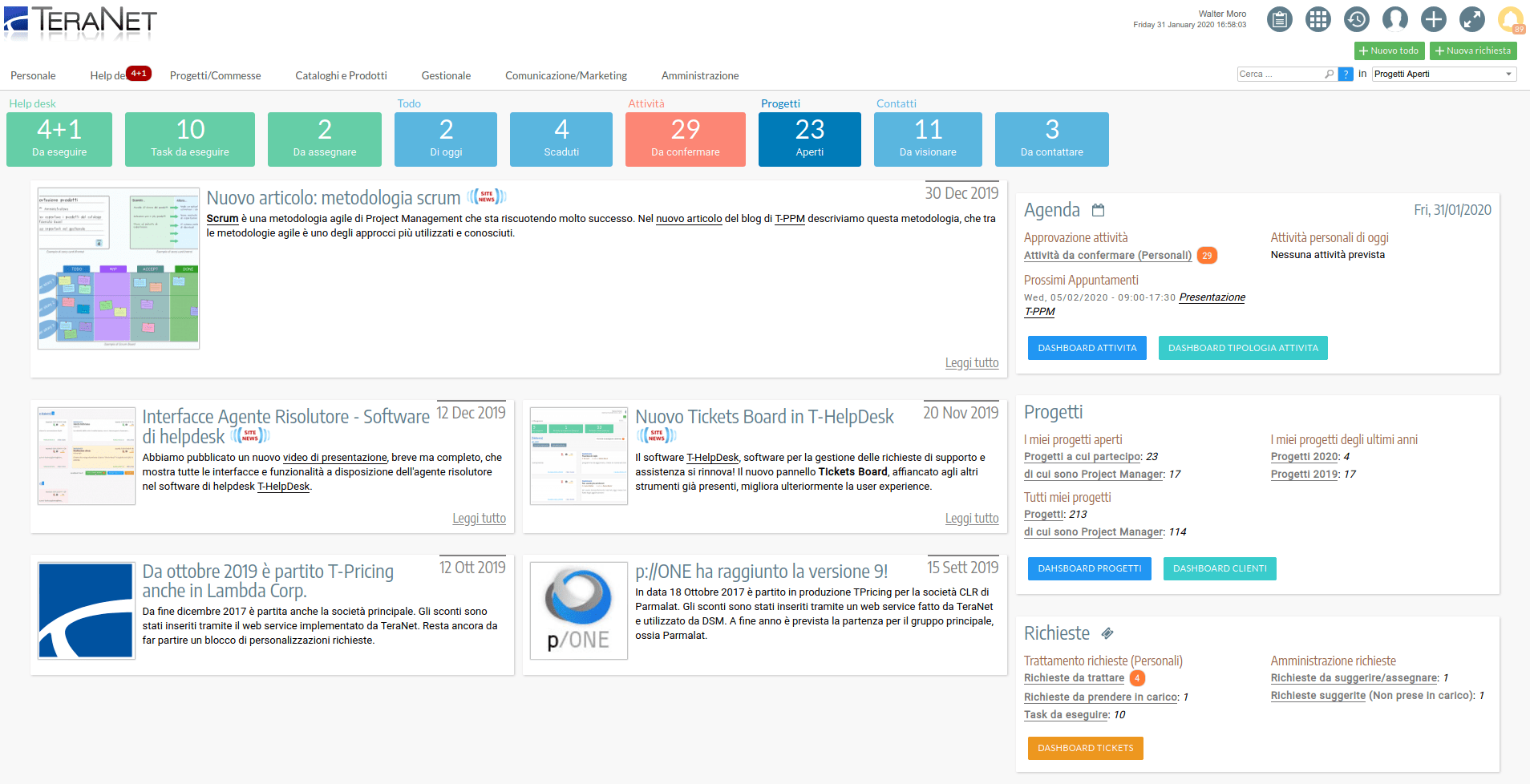1530x784 pixels.
Task: Click the Interfacce Agente Risolutore thumbnail
Action: pyautogui.click(x=87, y=455)
